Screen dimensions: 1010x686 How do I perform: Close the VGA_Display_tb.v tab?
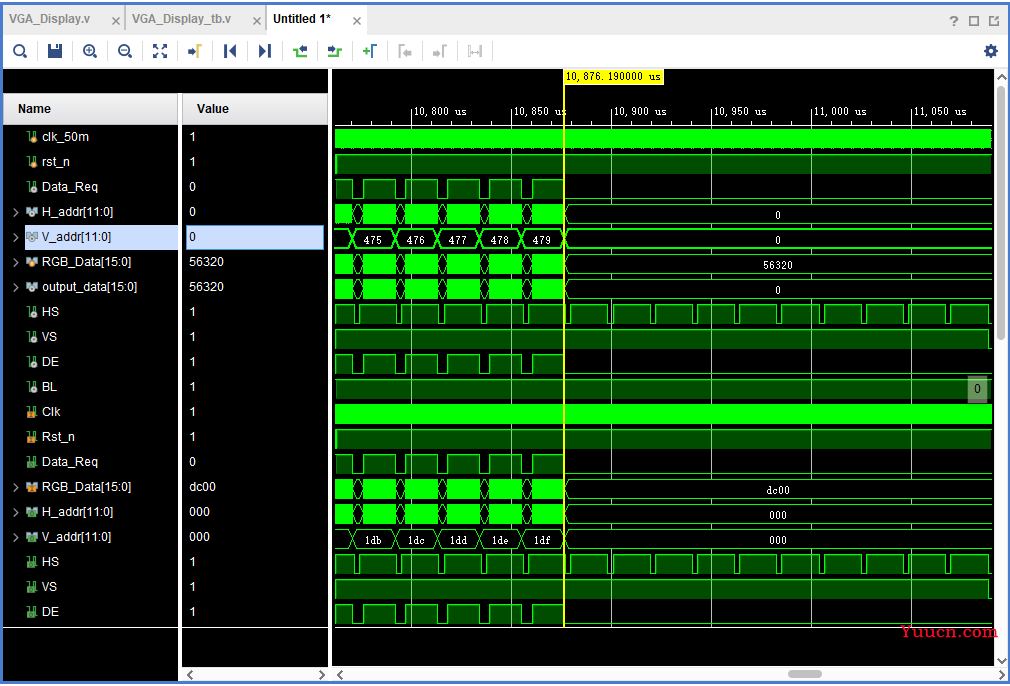[256, 21]
